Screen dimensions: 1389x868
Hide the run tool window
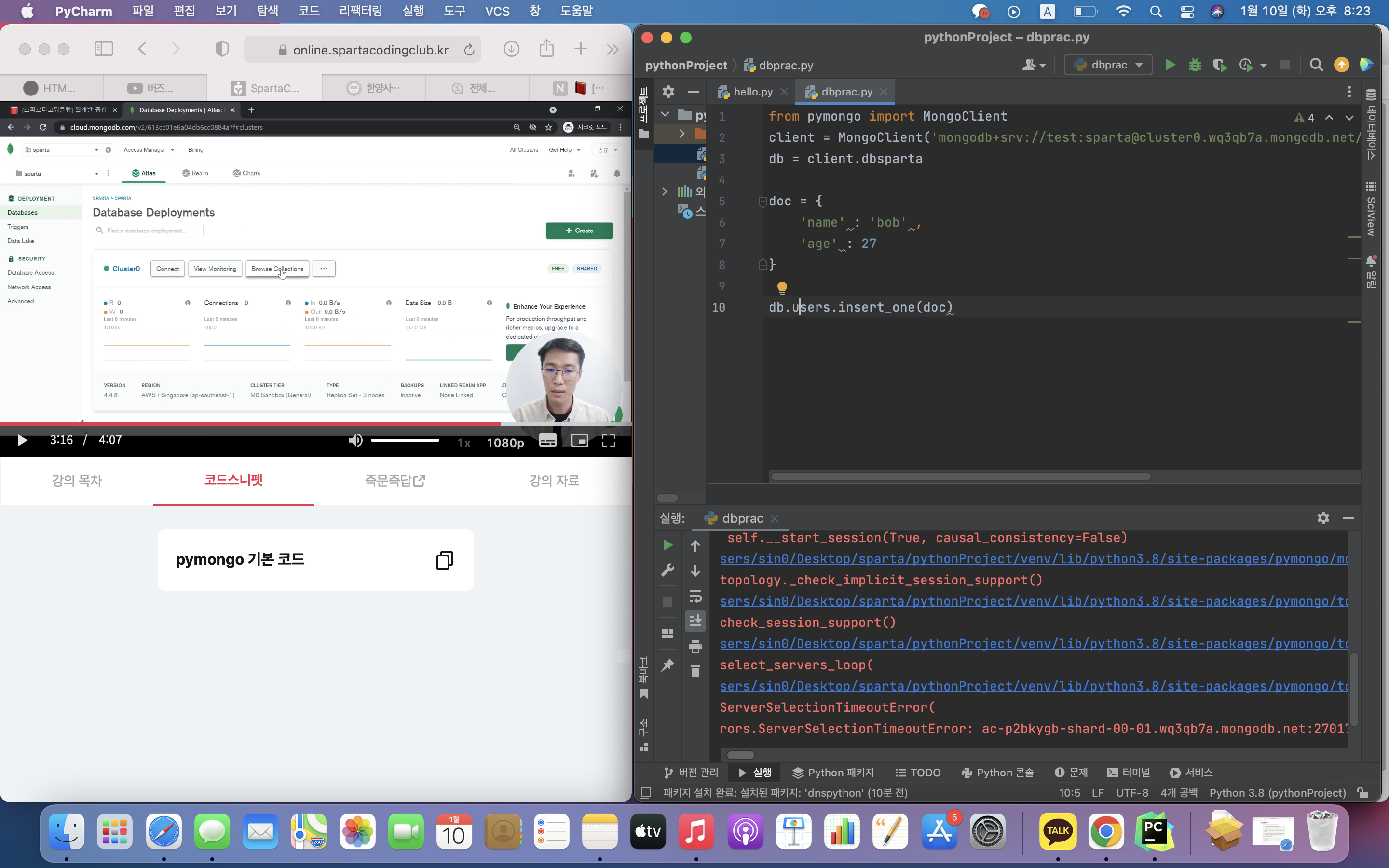click(1348, 518)
